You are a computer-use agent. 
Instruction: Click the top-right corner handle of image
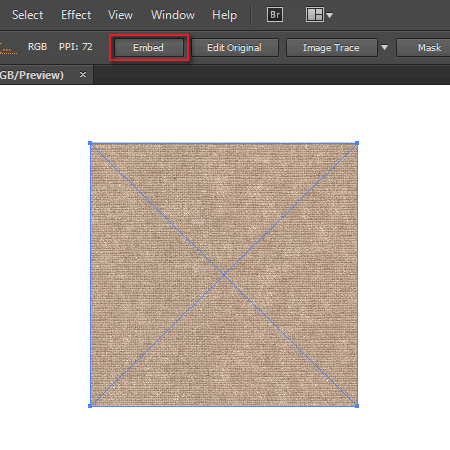click(357, 143)
